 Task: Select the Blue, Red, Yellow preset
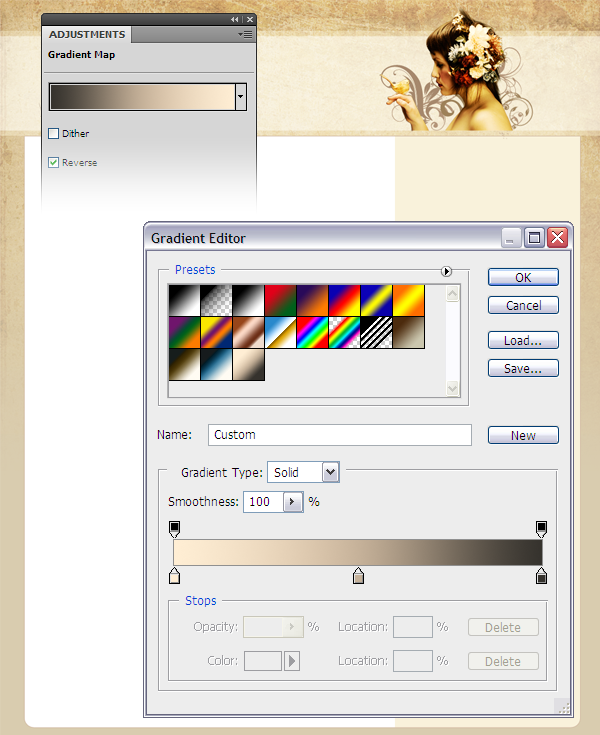point(344,300)
